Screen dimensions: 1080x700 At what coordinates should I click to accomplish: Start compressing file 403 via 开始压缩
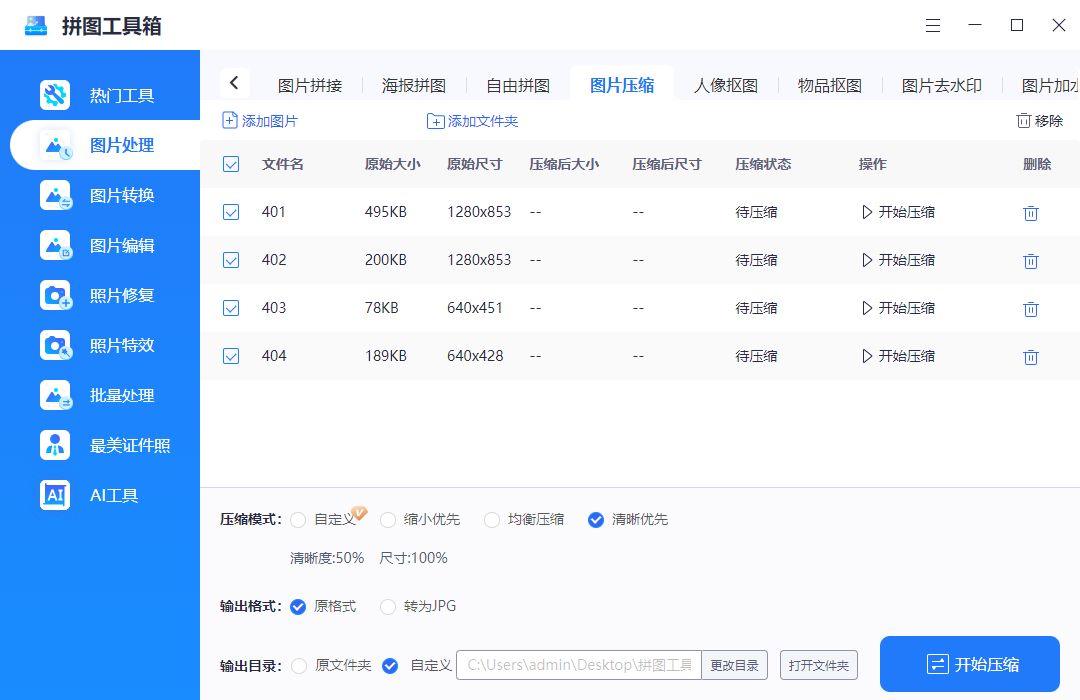pyautogui.click(x=898, y=308)
